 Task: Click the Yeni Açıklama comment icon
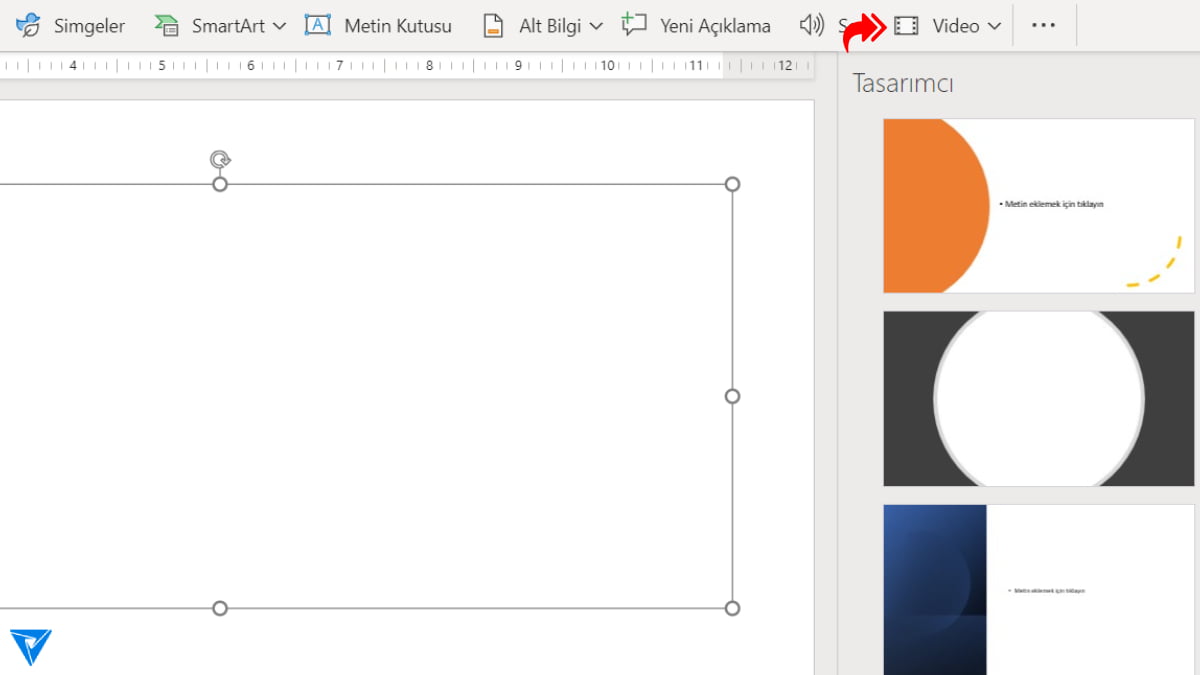tap(633, 24)
